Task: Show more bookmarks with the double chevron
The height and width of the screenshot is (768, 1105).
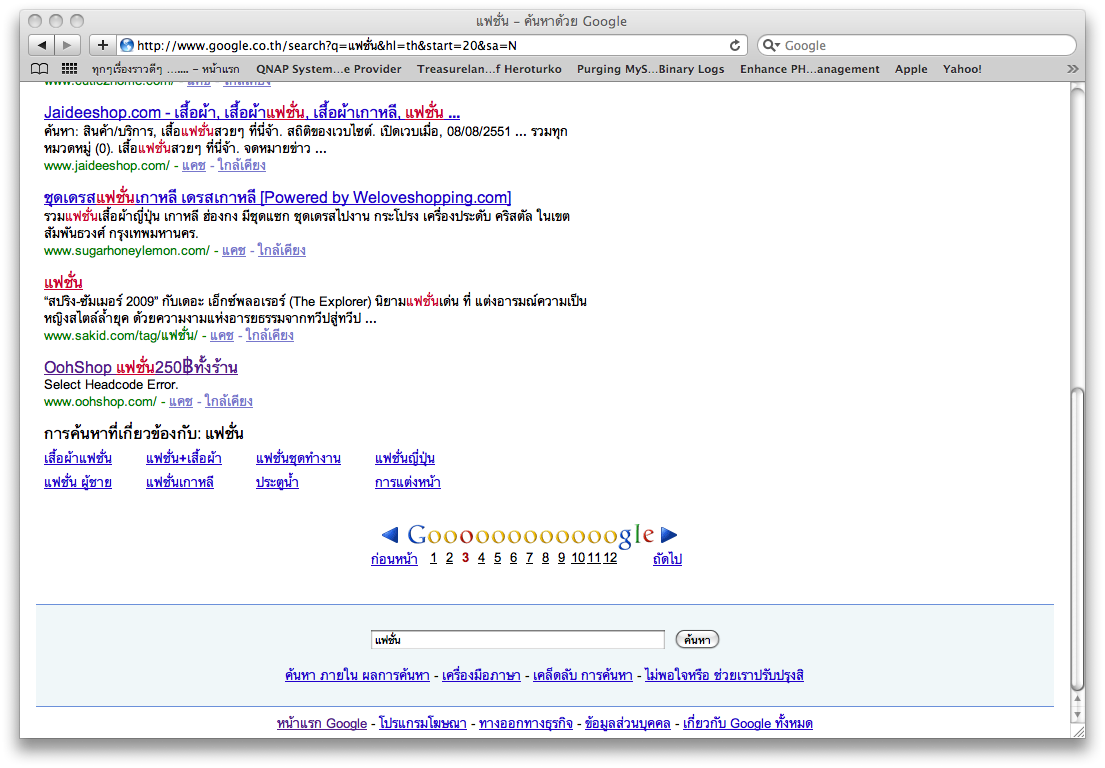Action: [x=1073, y=69]
